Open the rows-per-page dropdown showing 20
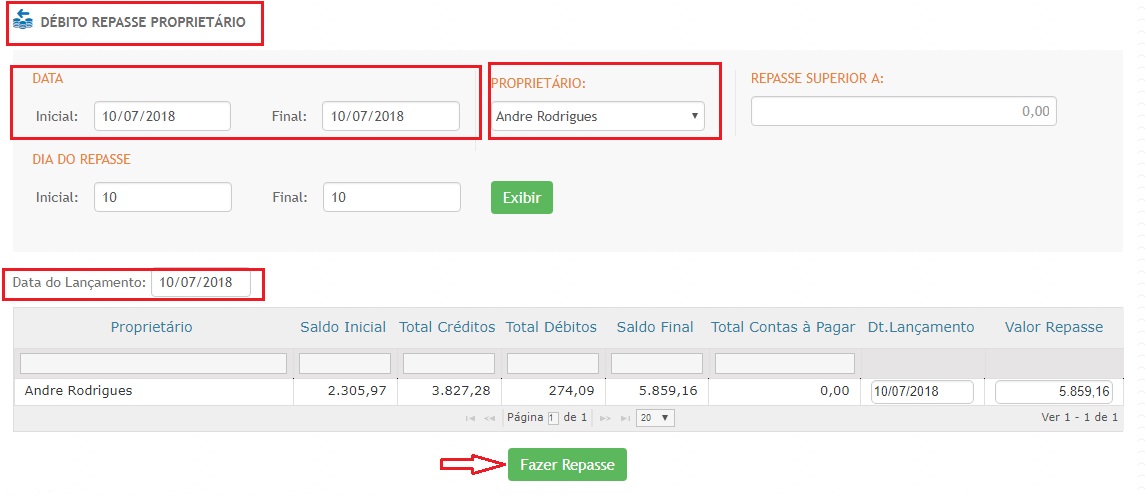 (x=656, y=418)
